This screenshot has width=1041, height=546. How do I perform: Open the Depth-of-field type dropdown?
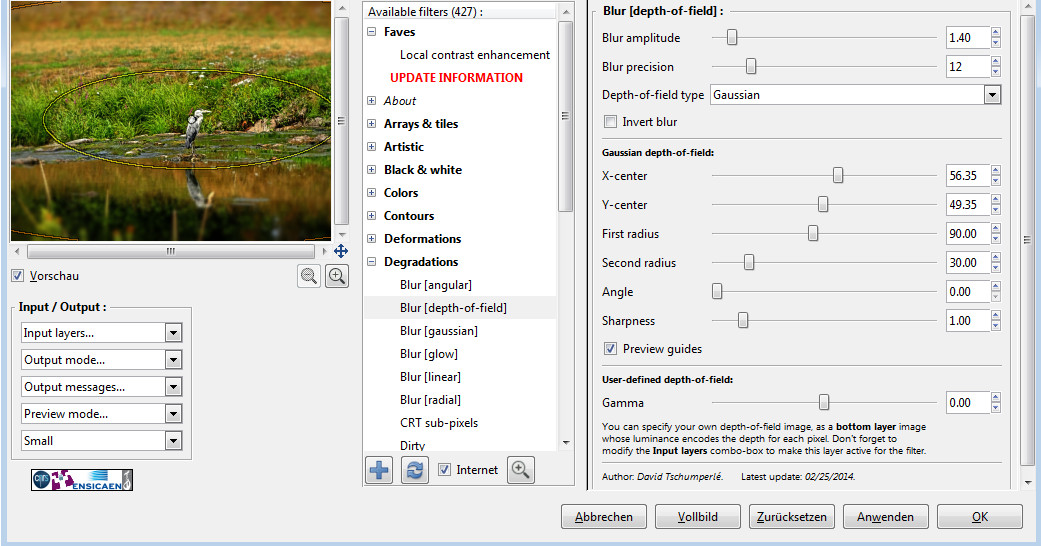(991, 95)
